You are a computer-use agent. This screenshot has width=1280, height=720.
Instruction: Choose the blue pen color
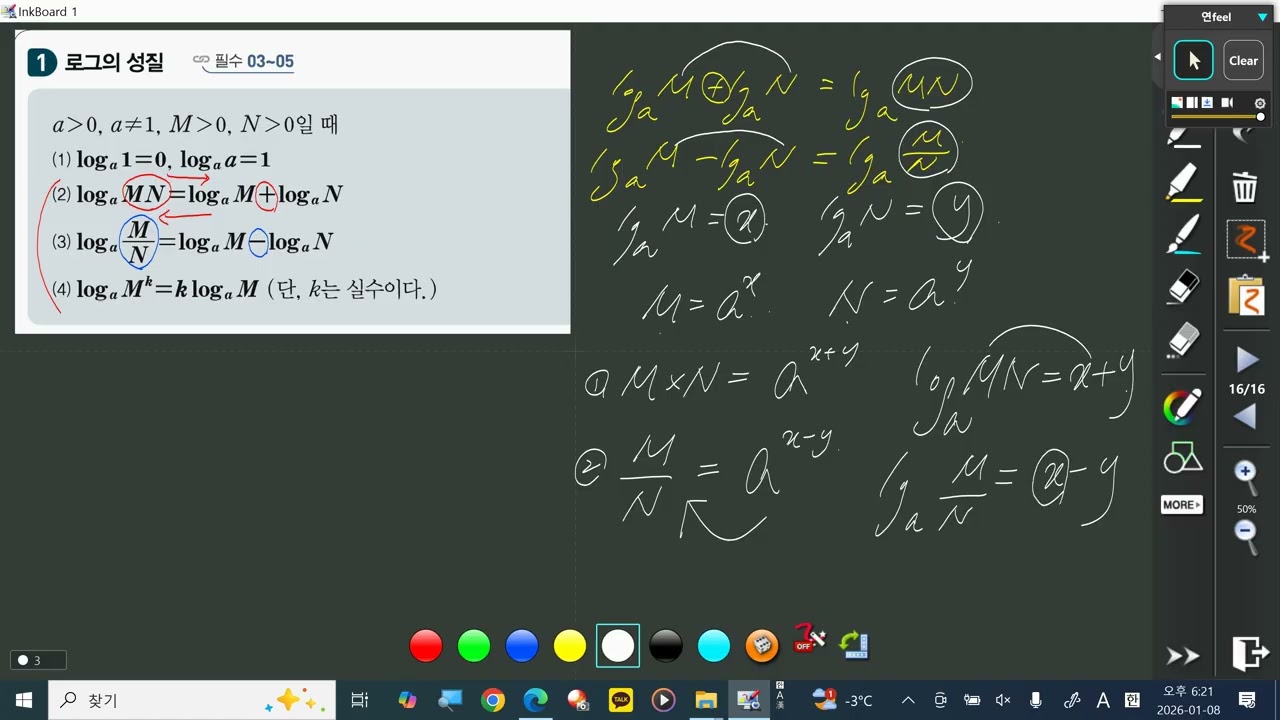click(x=522, y=646)
